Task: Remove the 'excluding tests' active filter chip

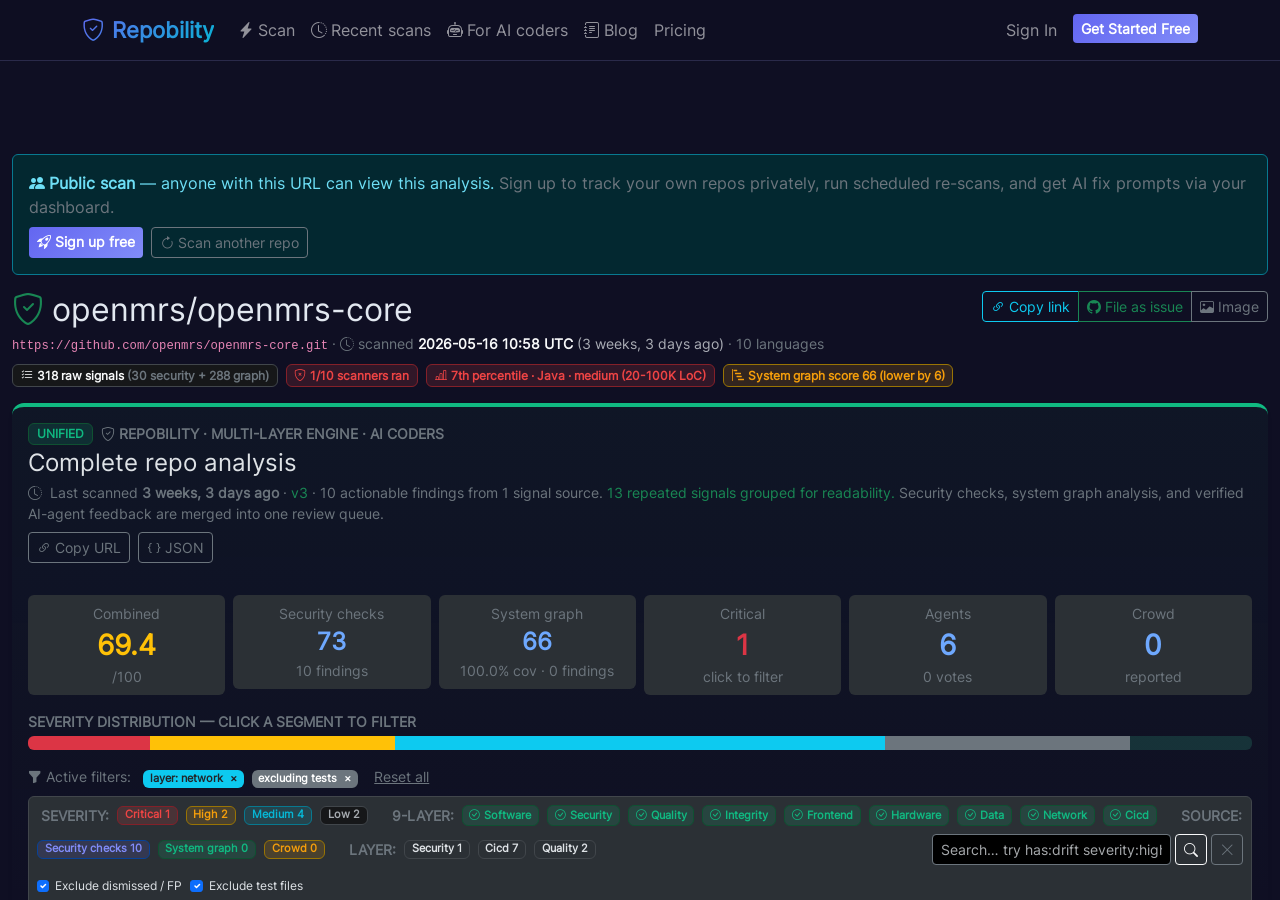Action: [x=348, y=779]
